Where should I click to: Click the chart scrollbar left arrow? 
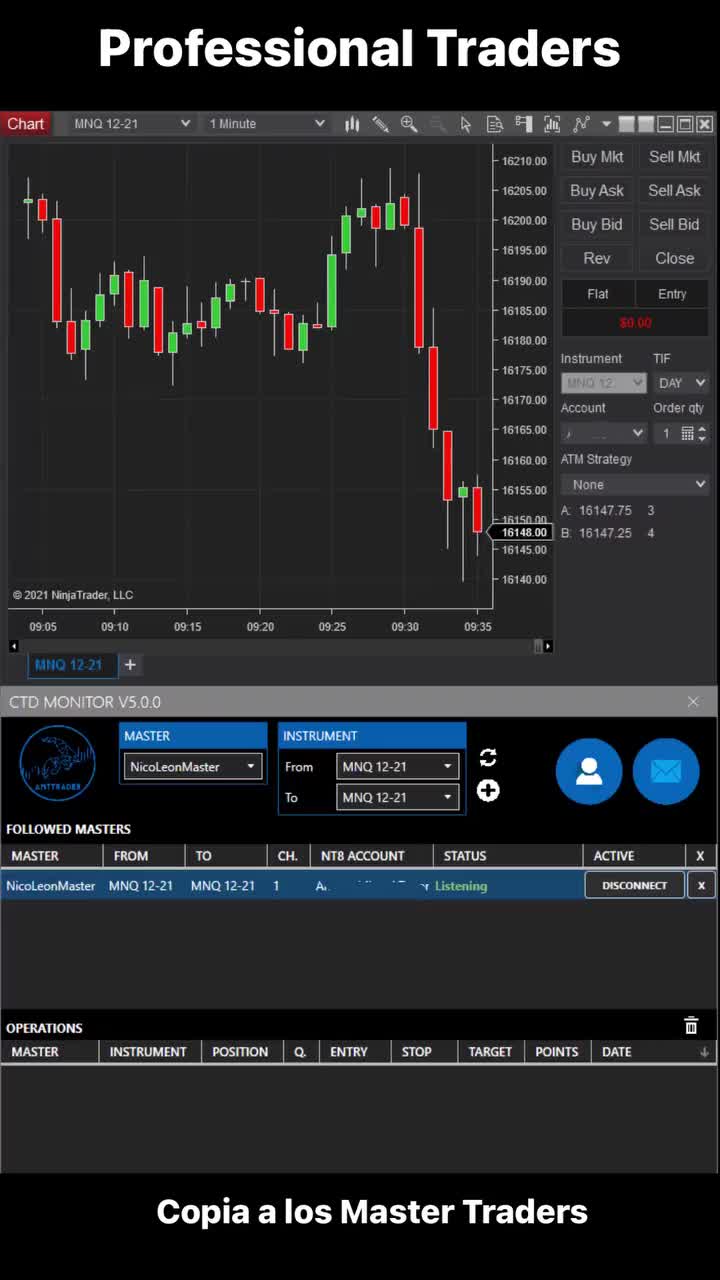click(x=14, y=647)
